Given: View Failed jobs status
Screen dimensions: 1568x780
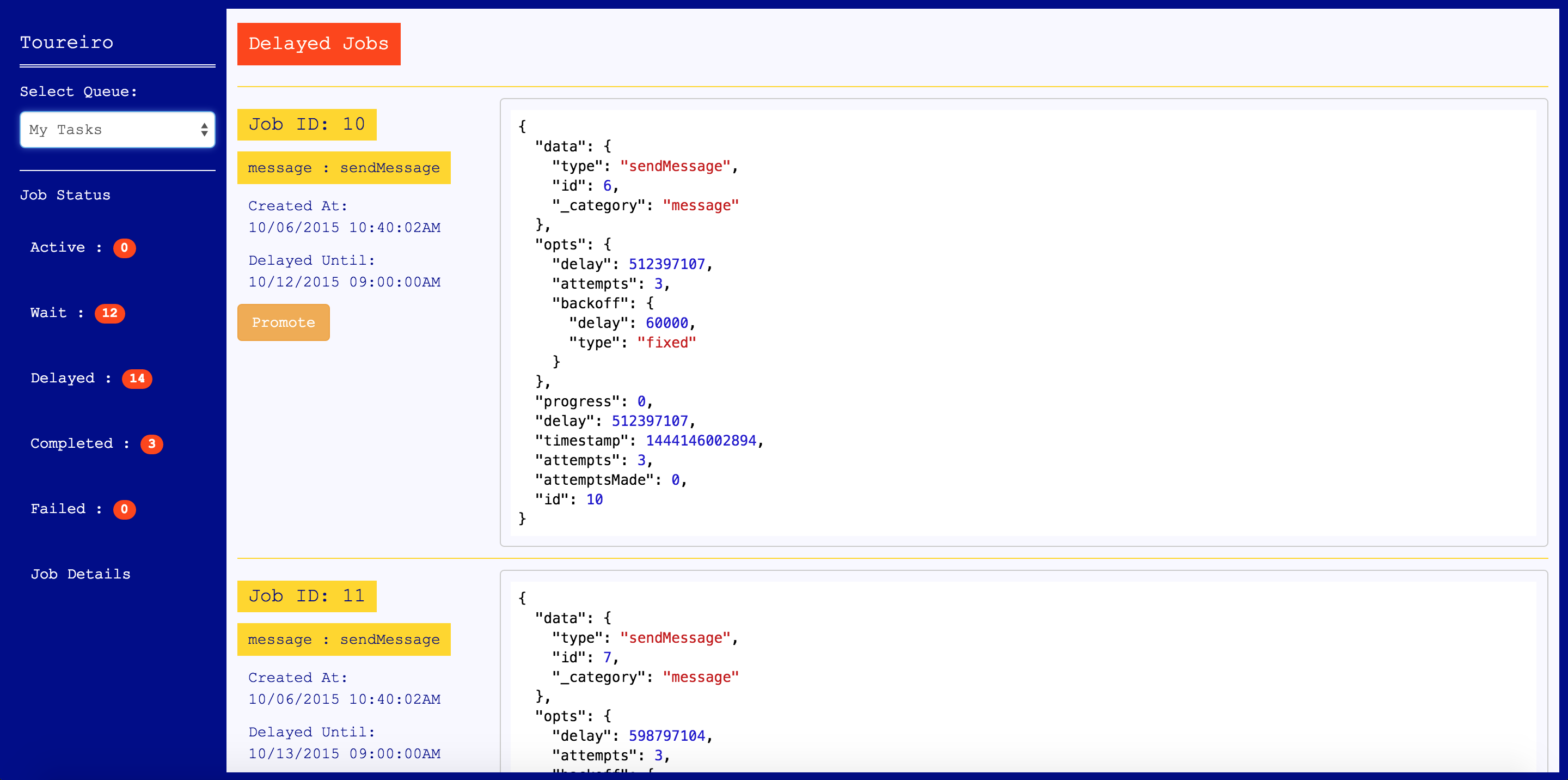Looking at the screenshot, I should pos(58,509).
